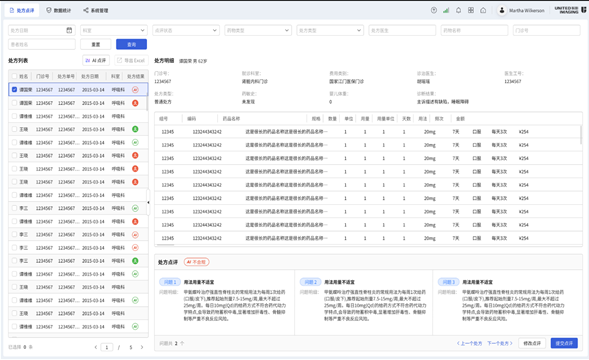
Task: Go to the next page arrow of the list
Action: 142,347
